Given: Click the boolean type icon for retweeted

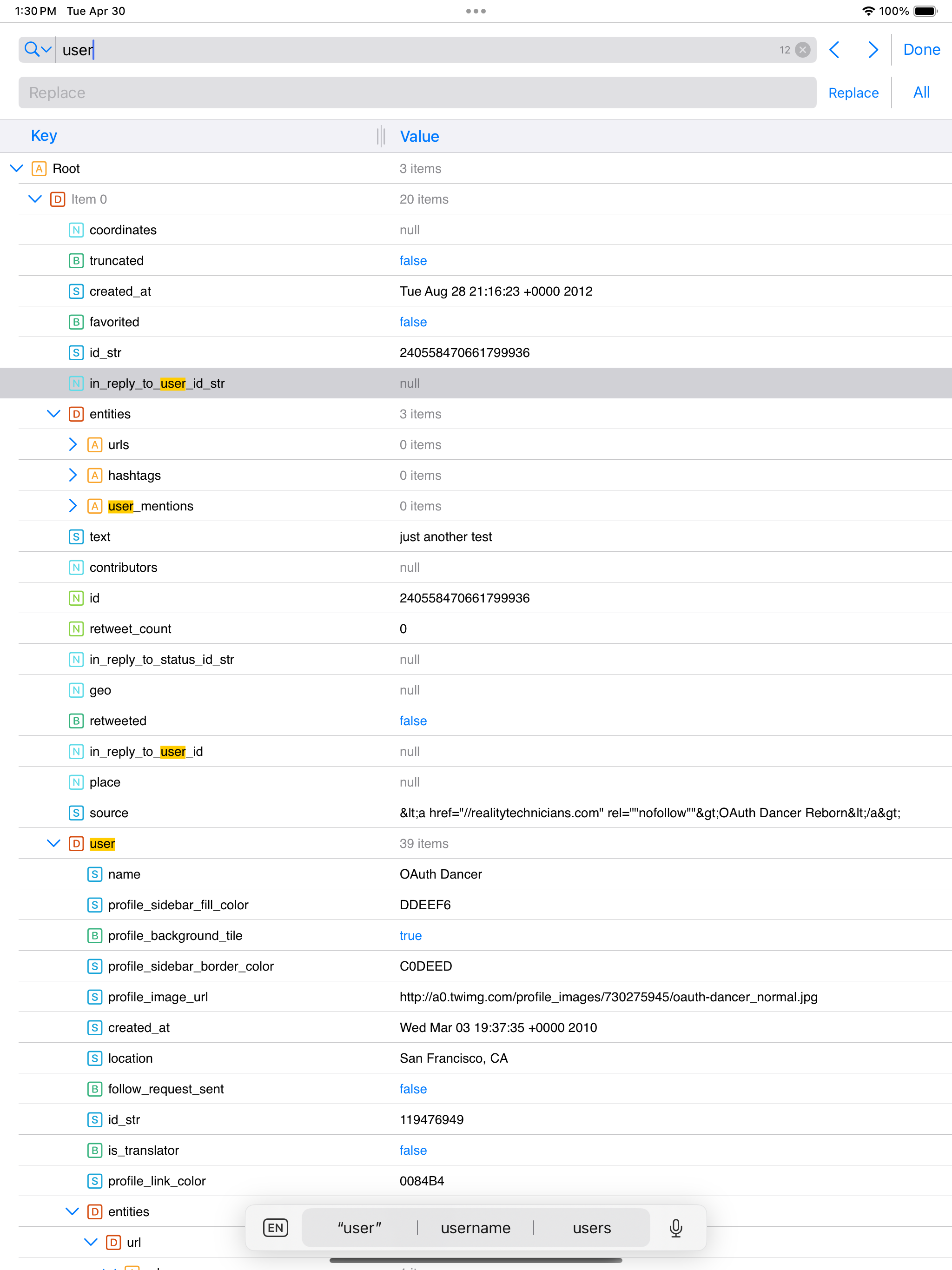Looking at the screenshot, I should (x=76, y=721).
